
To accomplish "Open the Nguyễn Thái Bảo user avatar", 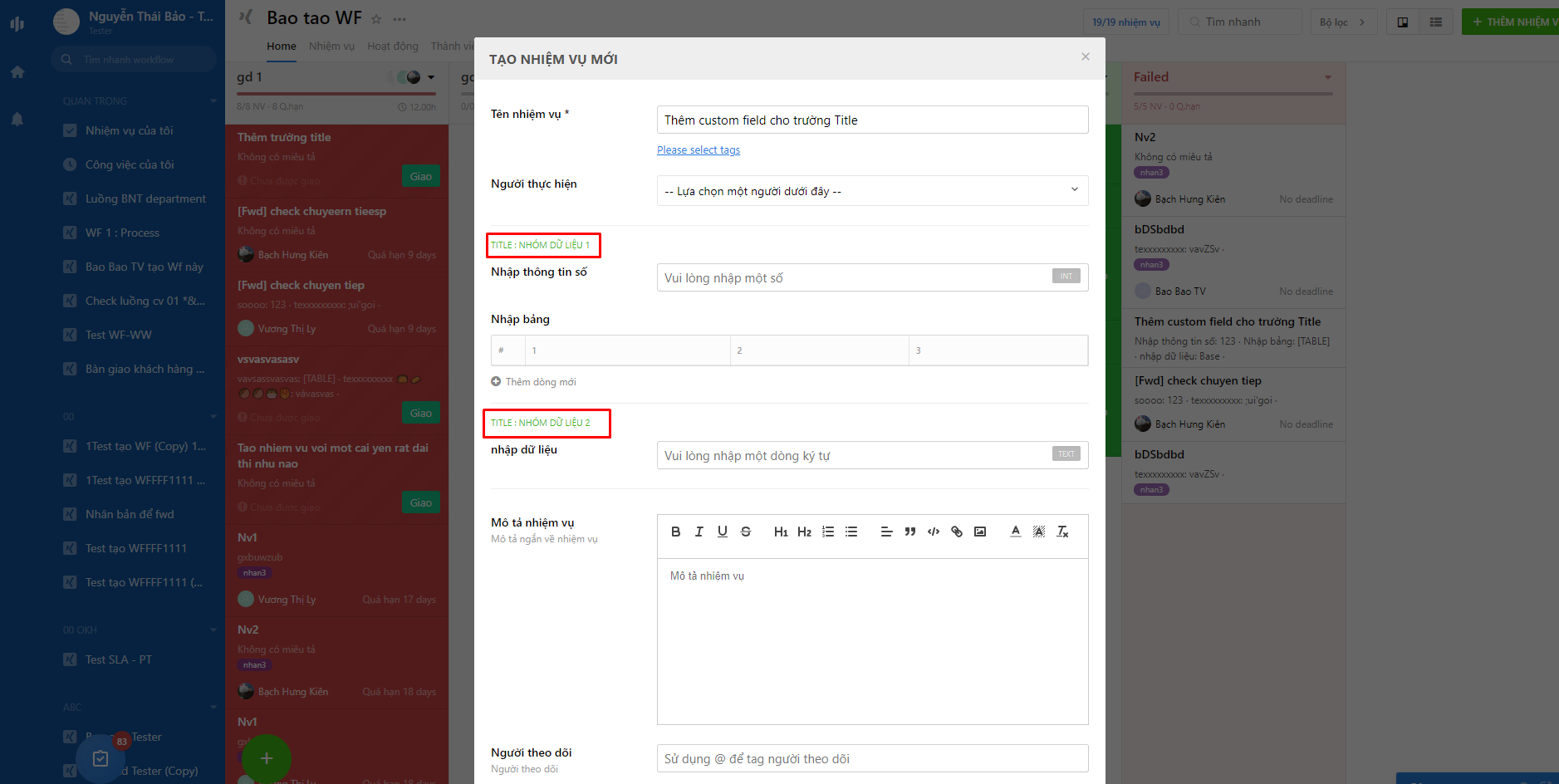I will [x=66, y=22].
